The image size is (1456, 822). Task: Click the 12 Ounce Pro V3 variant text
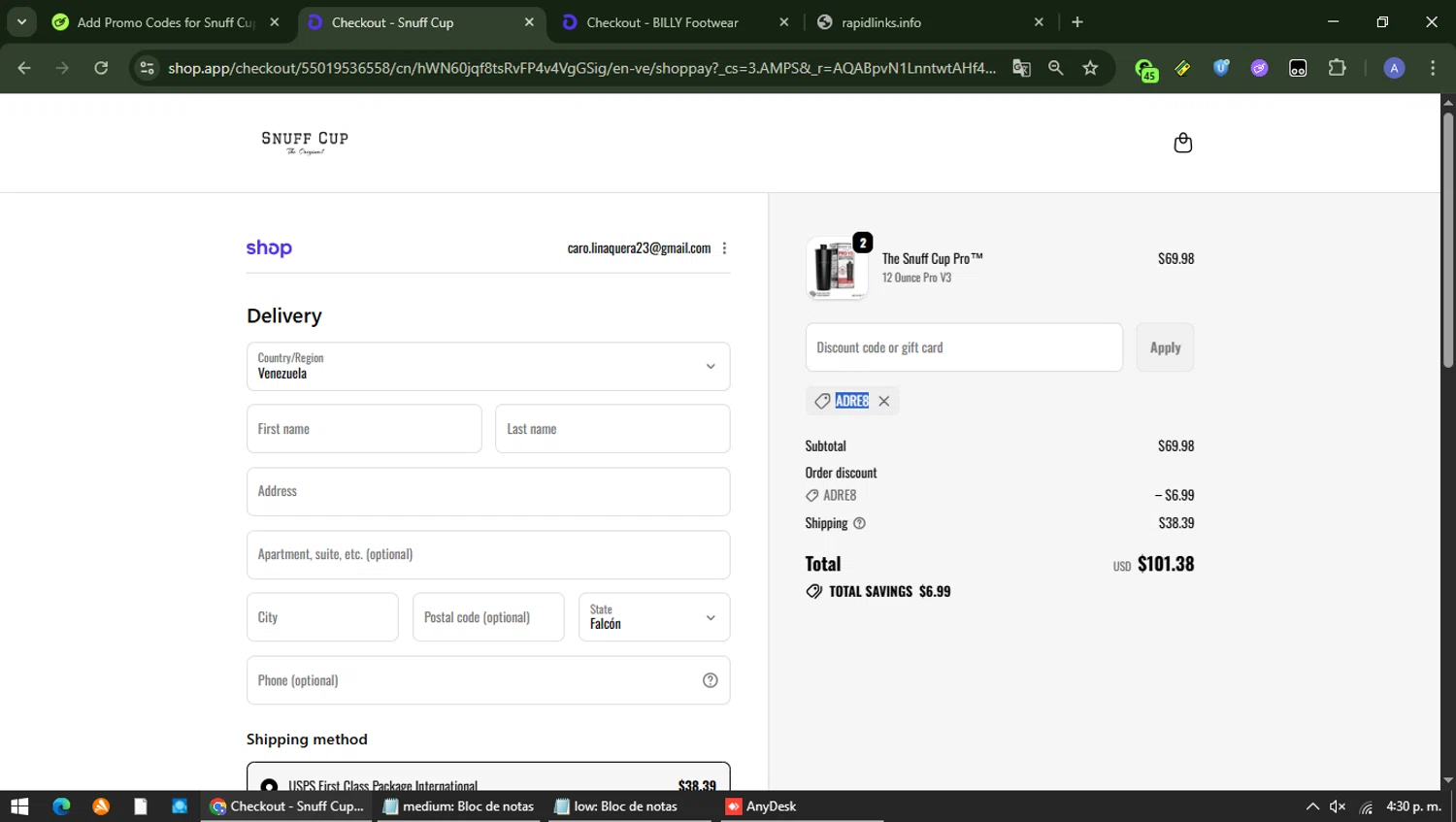point(916,278)
